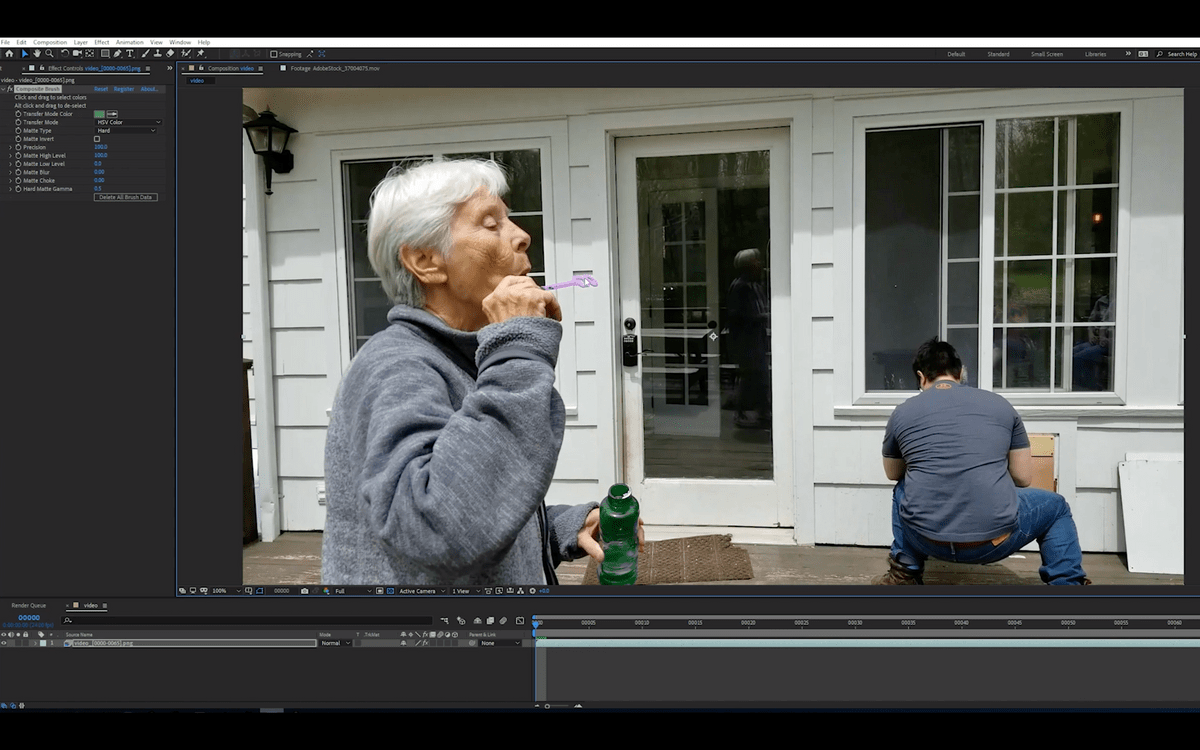The image size is (1200, 750).
Task: Click the Frame Blending icon in timeline header
Action: [490, 621]
